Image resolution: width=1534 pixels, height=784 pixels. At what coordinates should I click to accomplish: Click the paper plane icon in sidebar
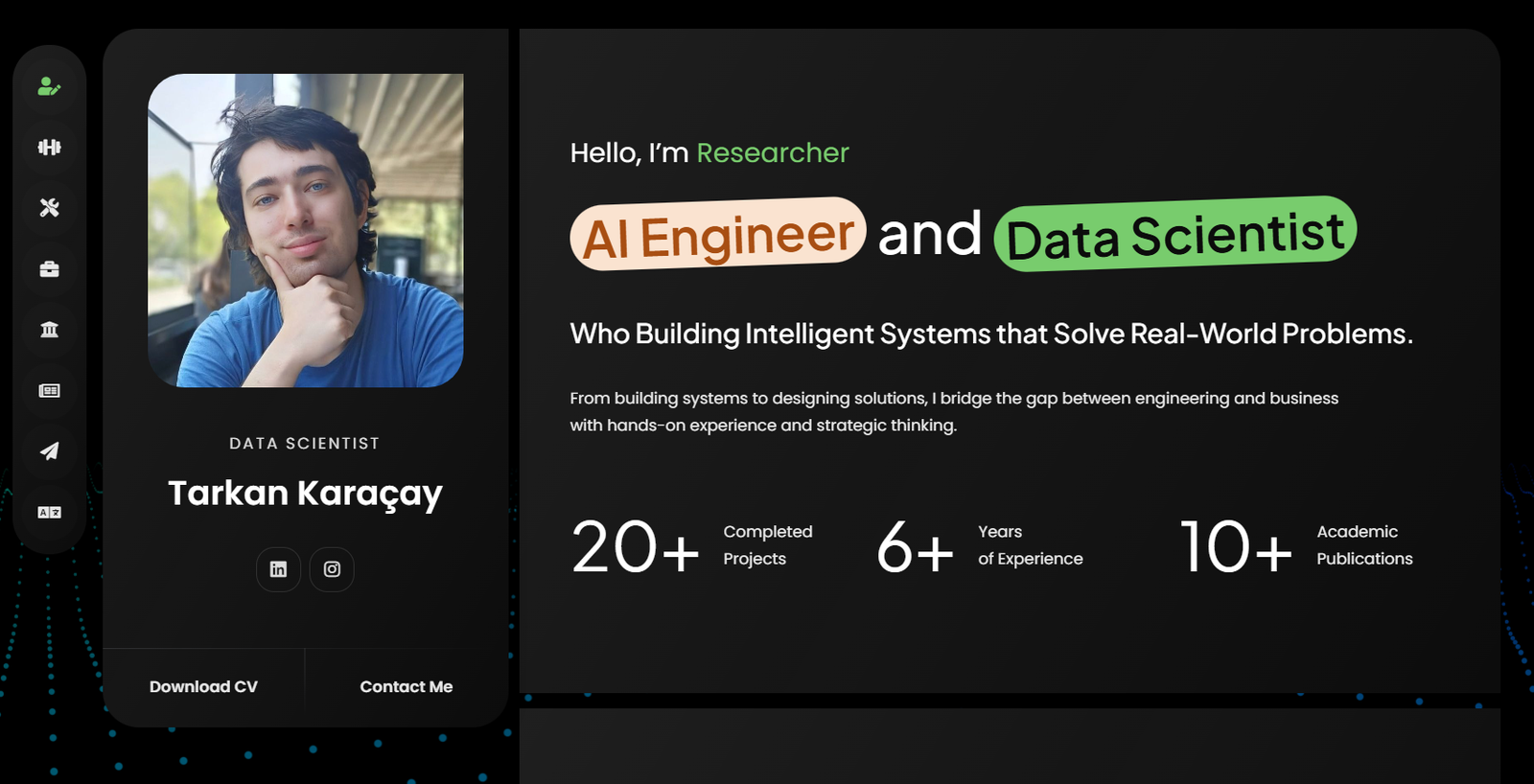(x=49, y=451)
